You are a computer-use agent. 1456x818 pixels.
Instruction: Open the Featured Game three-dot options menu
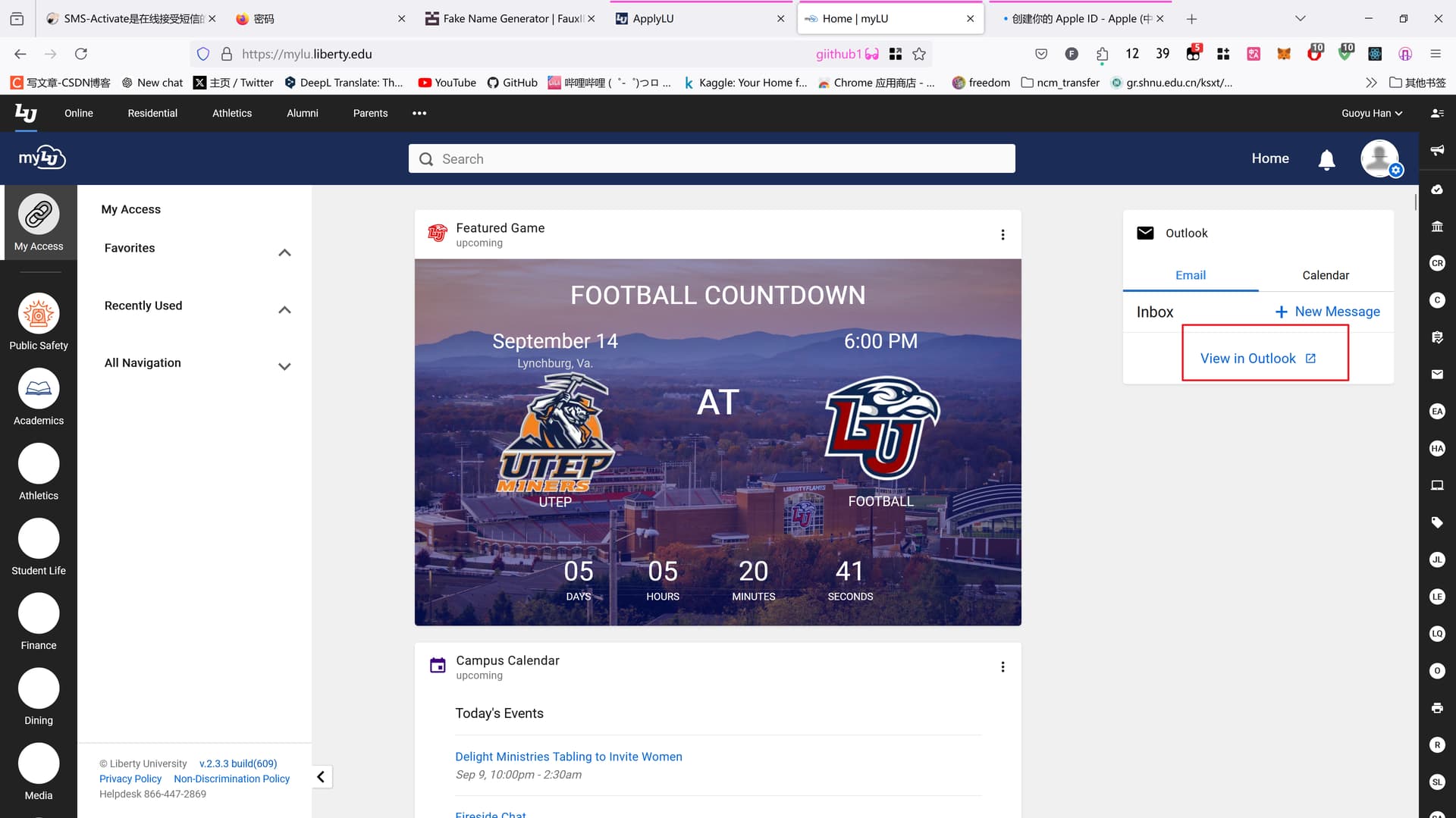tap(1003, 235)
